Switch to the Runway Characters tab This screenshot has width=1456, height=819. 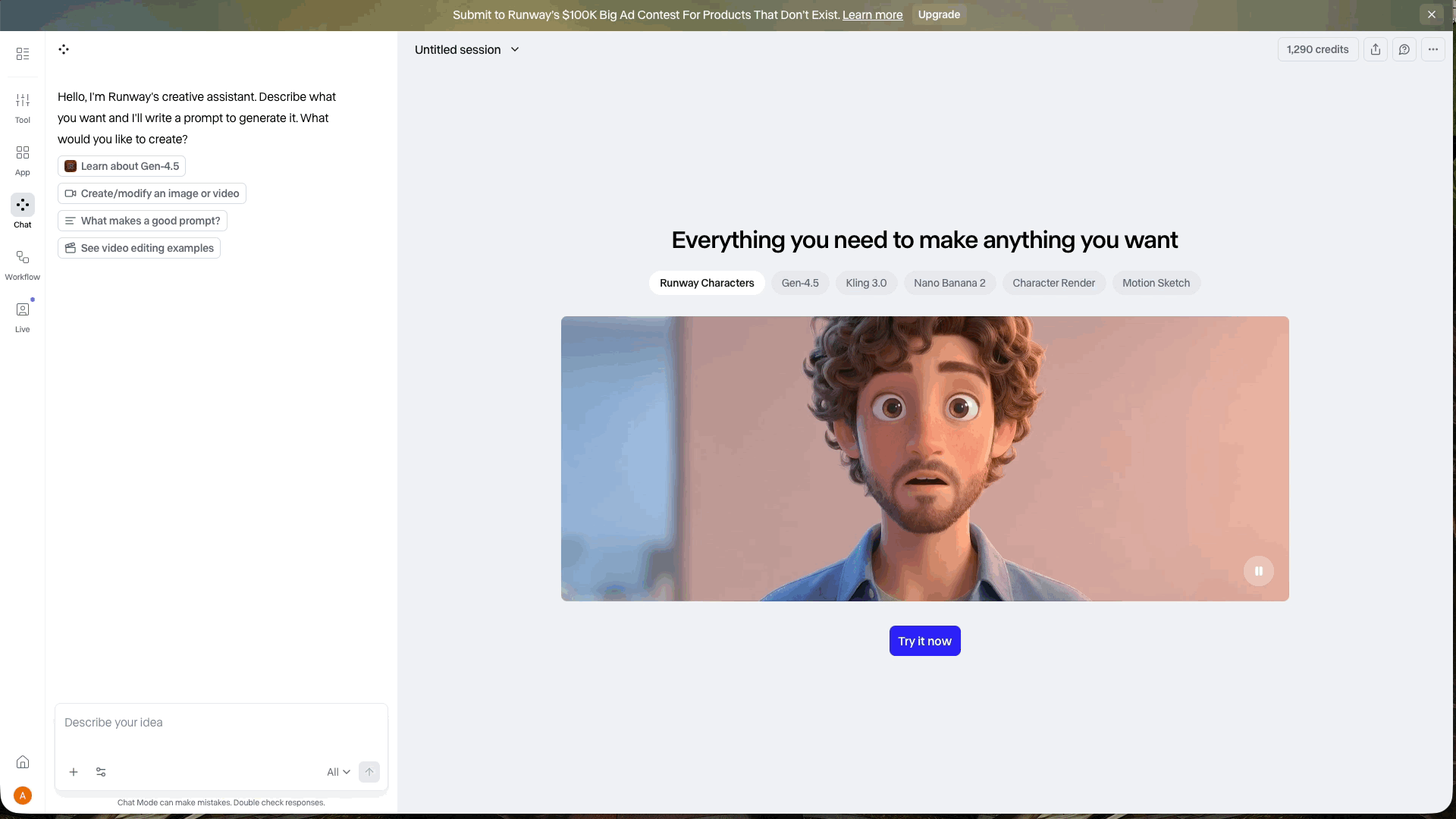[x=706, y=283]
